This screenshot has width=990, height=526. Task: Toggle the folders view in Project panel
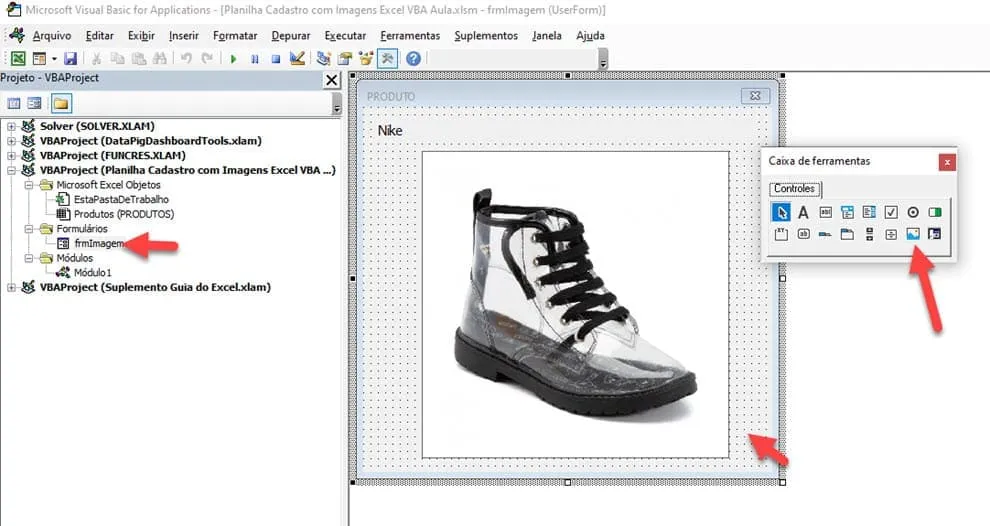click(61, 103)
